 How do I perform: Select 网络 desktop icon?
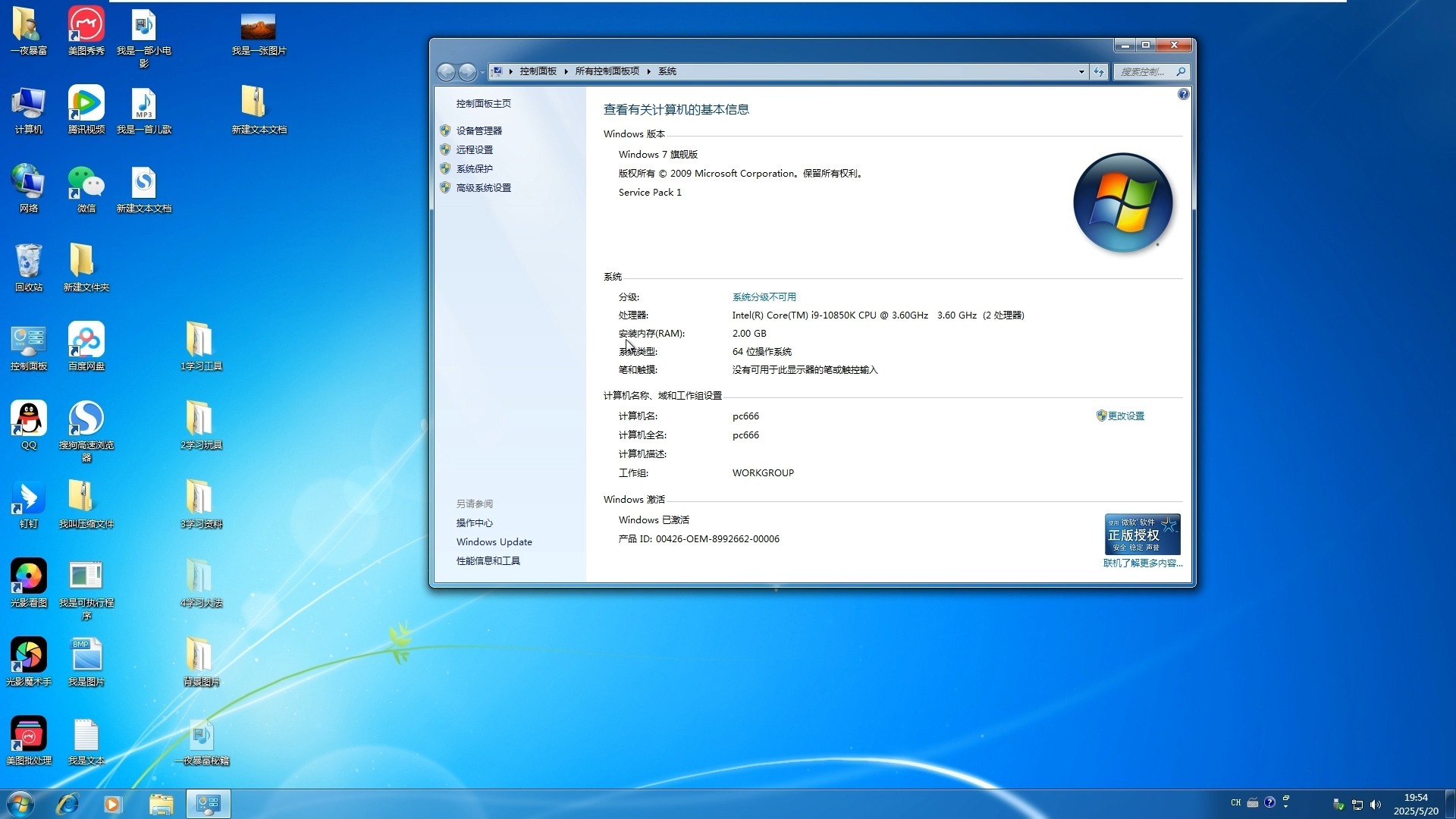click(x=28, y=190)
